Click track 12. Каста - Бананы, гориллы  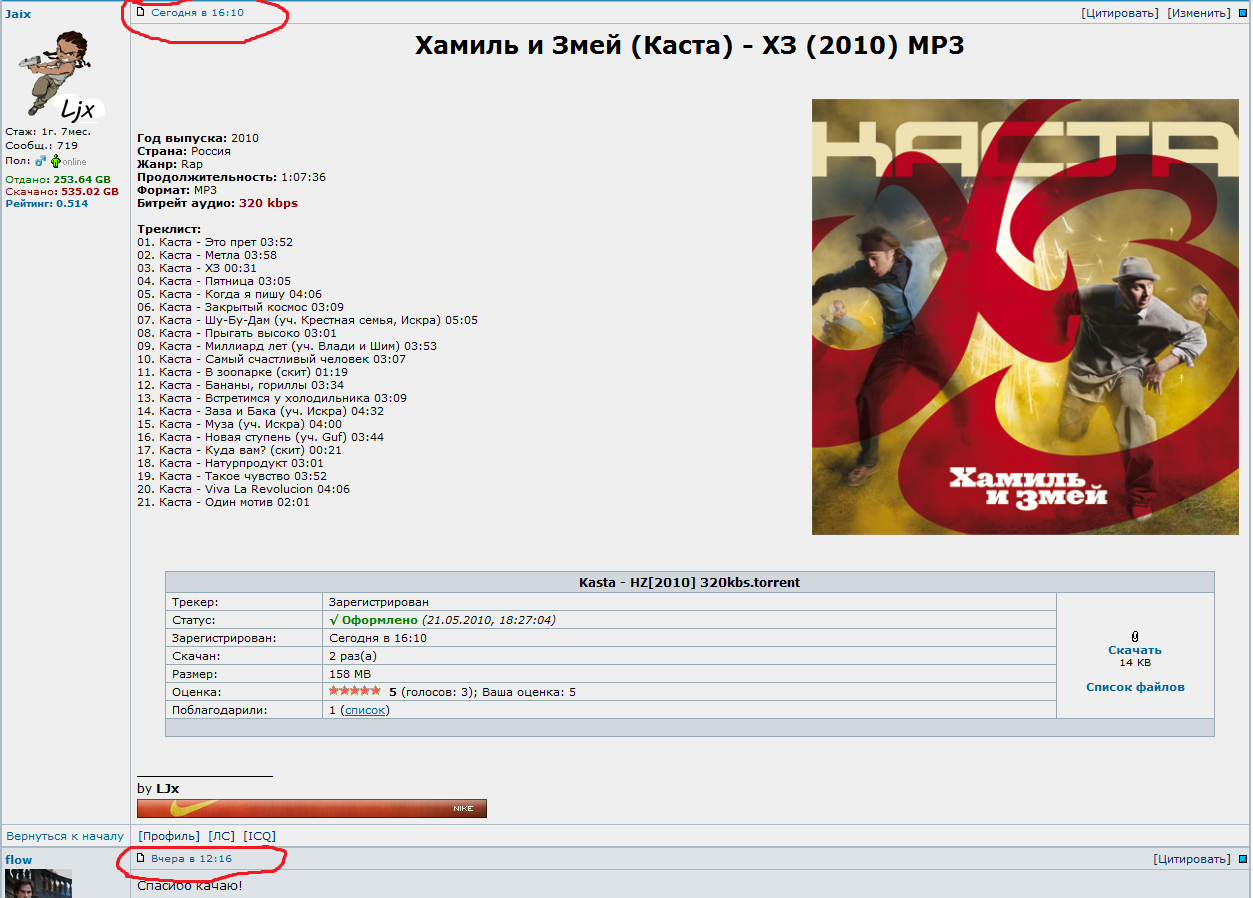pyautogui.click(x=240, y=385)
